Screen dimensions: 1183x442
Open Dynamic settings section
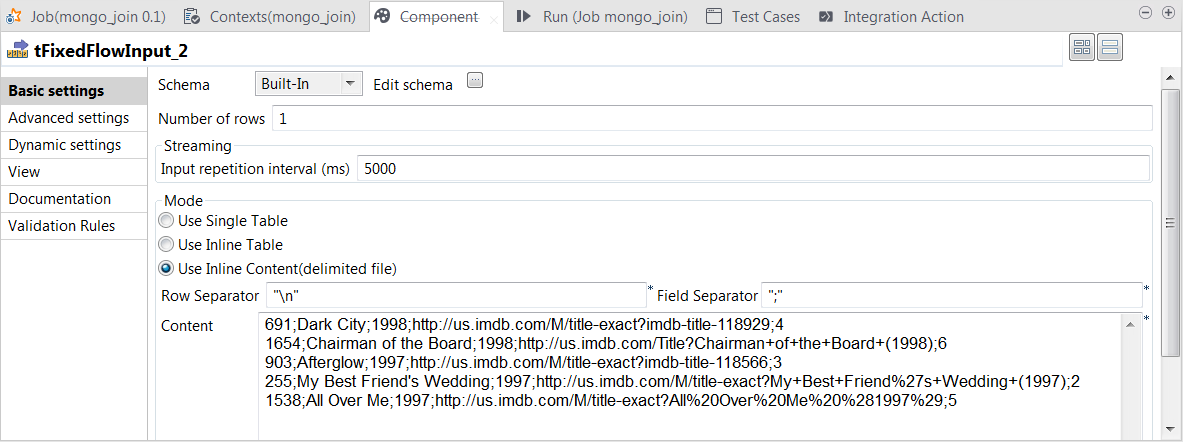pyautogui.click(x=65, y=145)
